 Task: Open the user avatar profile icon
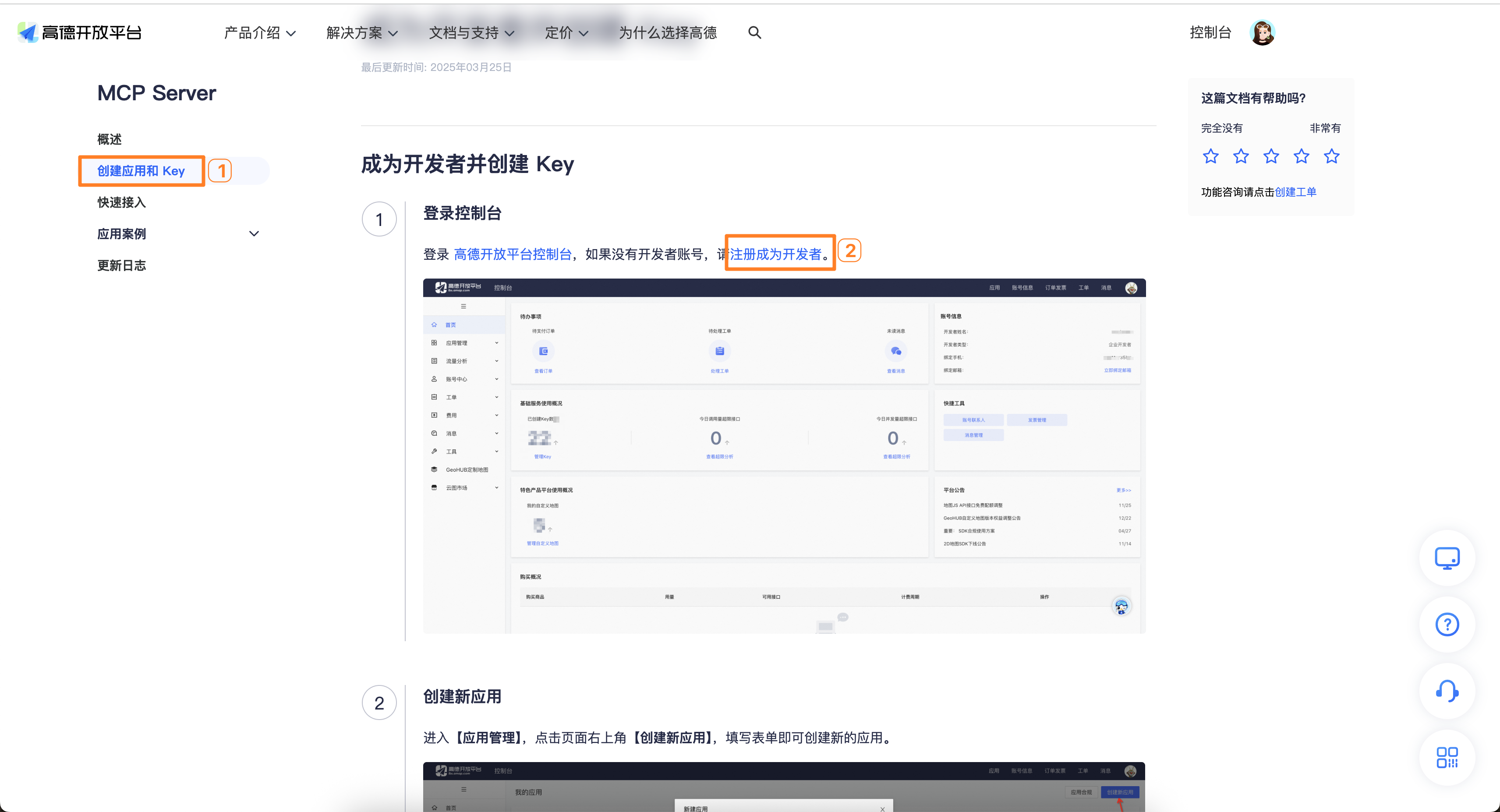(x=1262, y=32)
